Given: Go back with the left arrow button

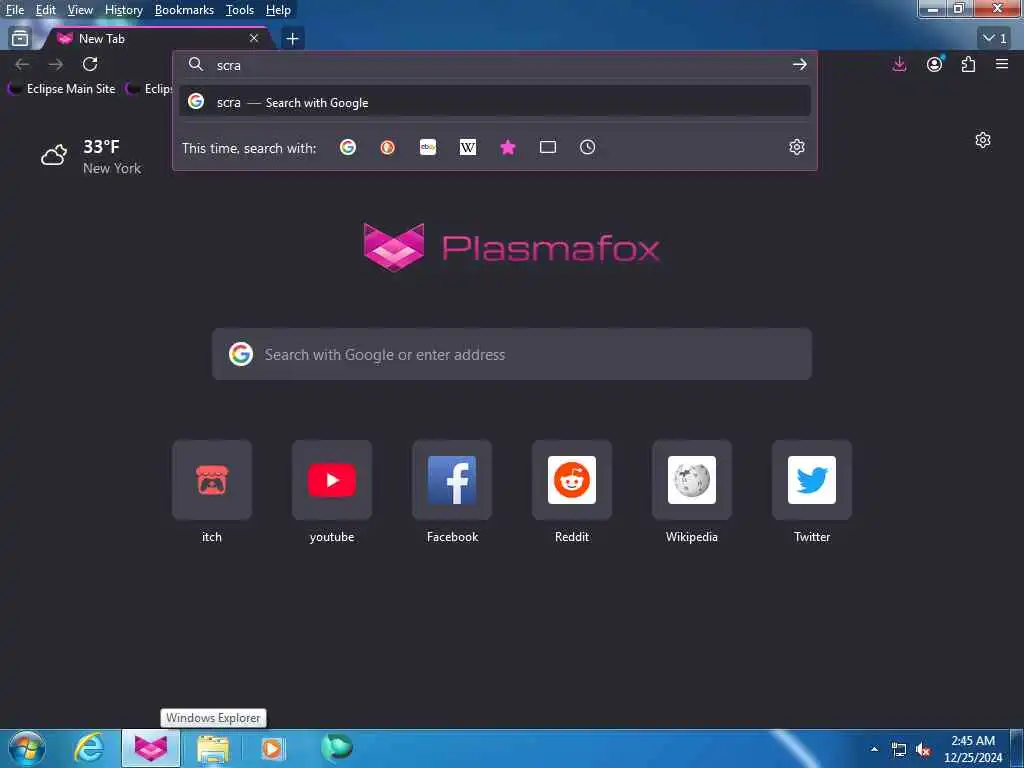Looking at the screenshot, I should (x=22, y=64).
